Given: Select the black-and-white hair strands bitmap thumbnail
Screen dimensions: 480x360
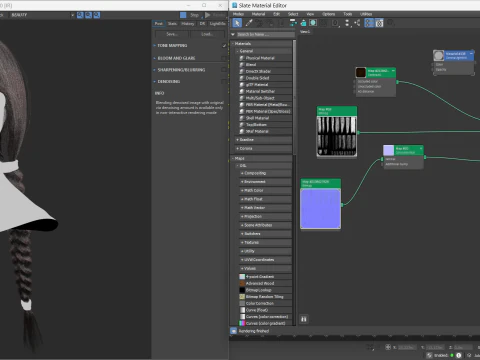Looking at the screenshot, I should (x=337, y=136).
